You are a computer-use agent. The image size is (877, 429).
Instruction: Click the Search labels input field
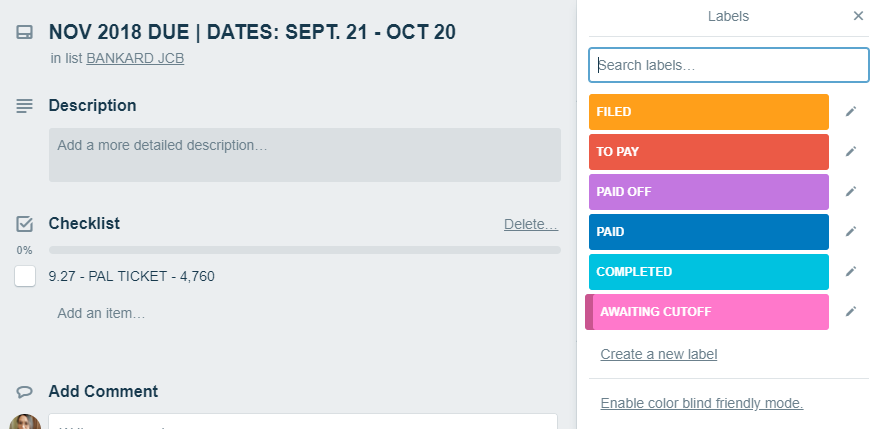729,65
